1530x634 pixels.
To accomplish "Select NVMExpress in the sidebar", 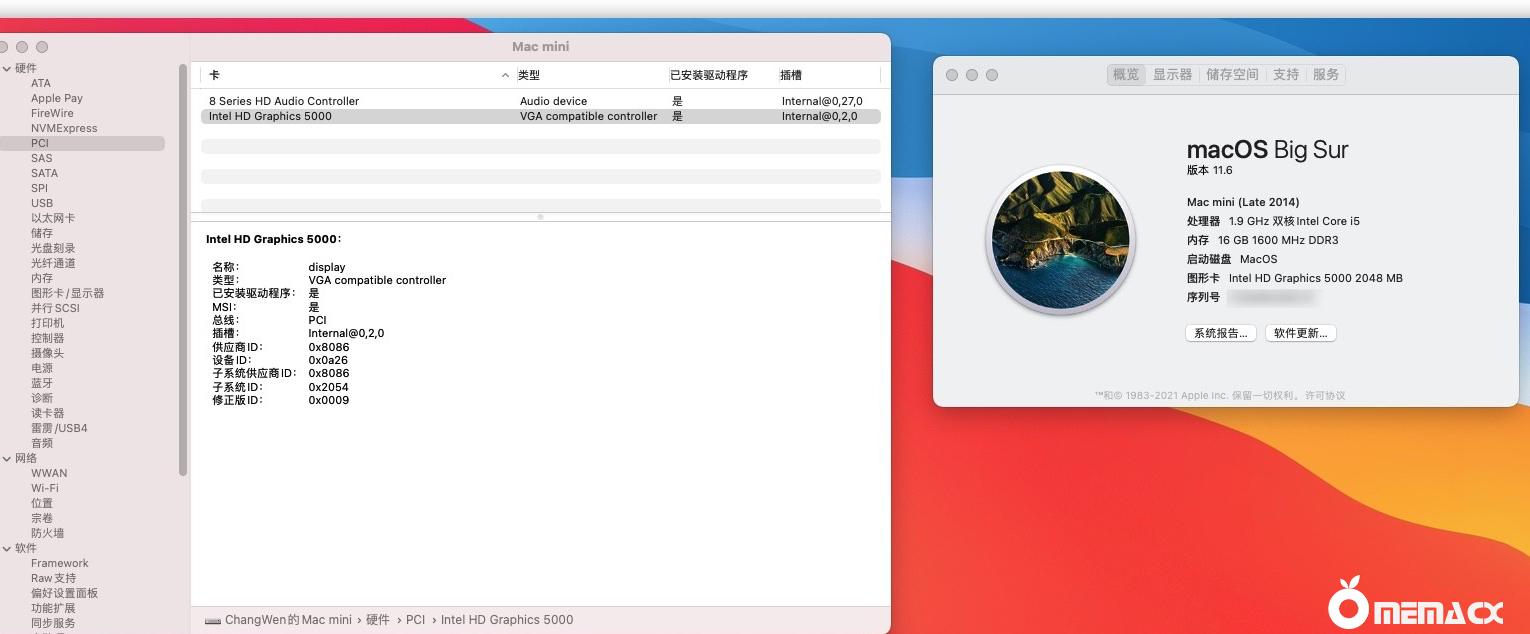I will (64, 128).
